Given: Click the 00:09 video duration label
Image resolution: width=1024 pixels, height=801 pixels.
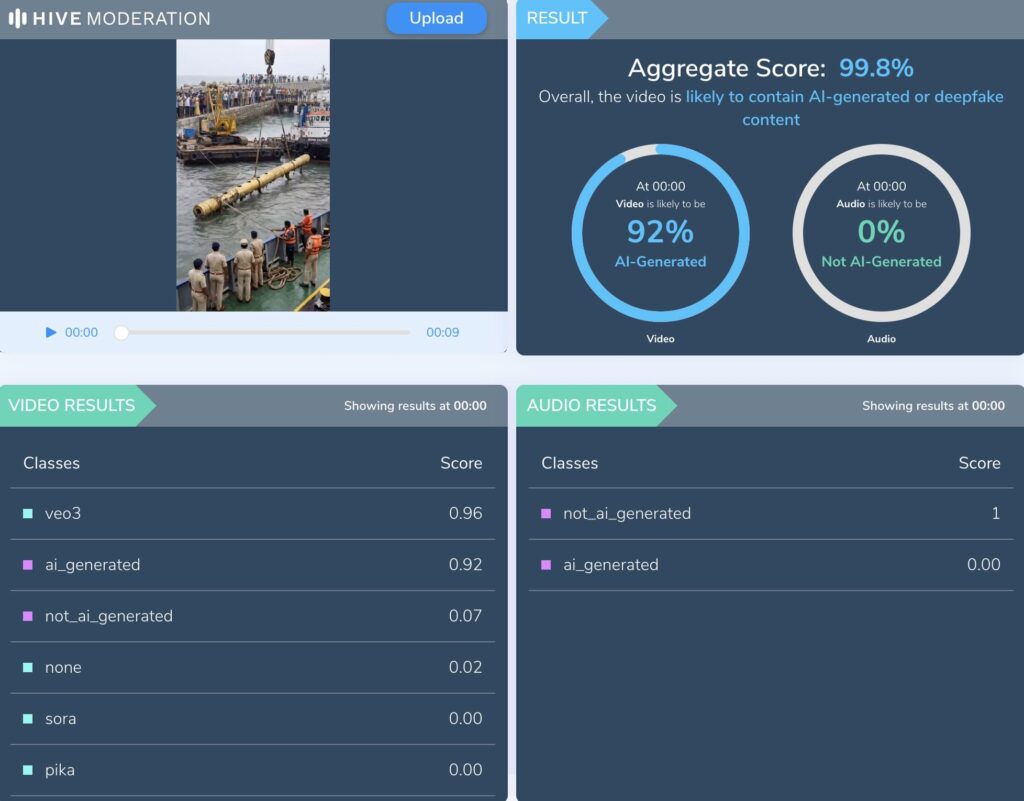Looking at the screenshot, I should (x=442, y=332).
